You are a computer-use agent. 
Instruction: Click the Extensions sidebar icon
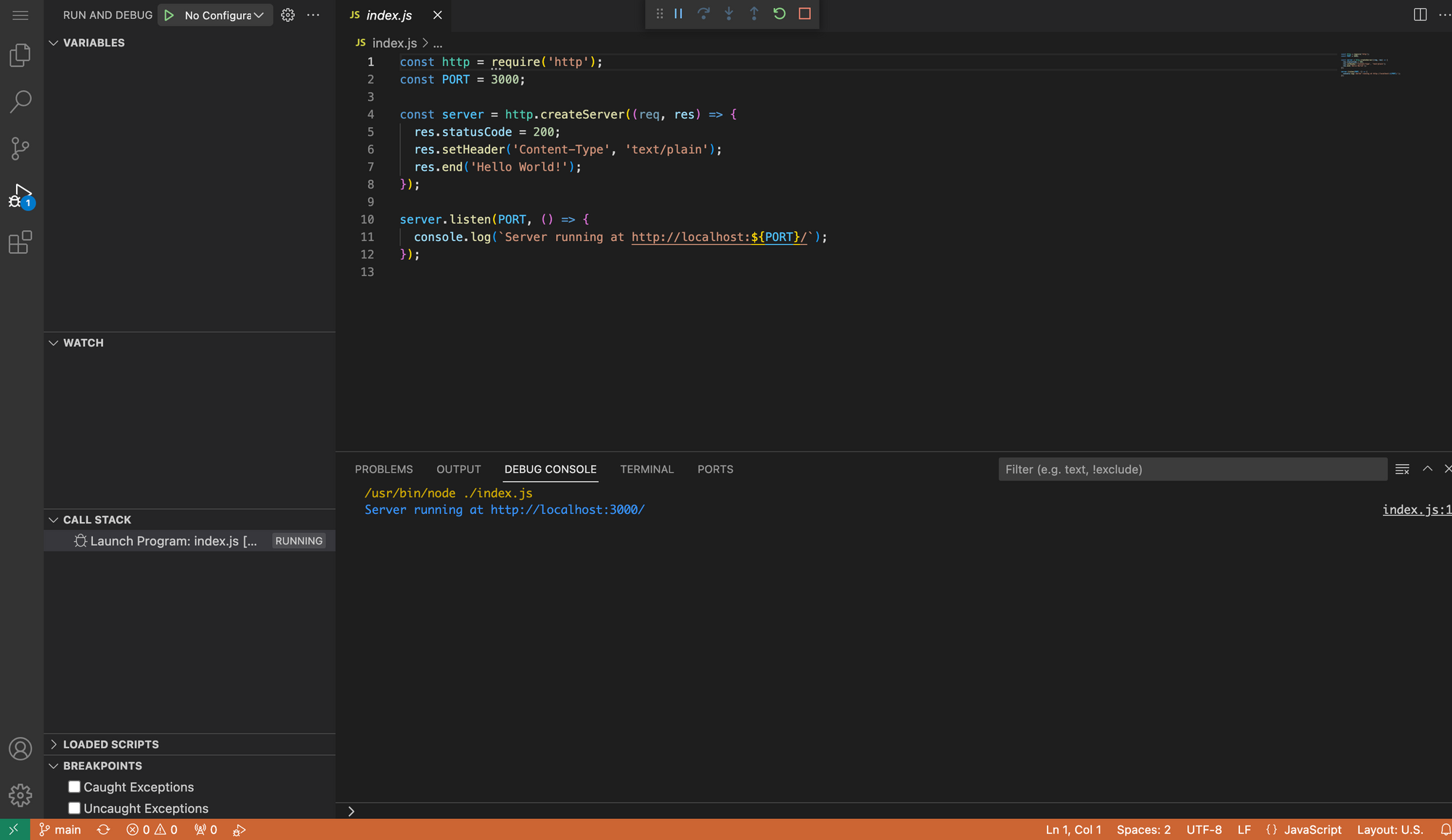coord(20,243)
